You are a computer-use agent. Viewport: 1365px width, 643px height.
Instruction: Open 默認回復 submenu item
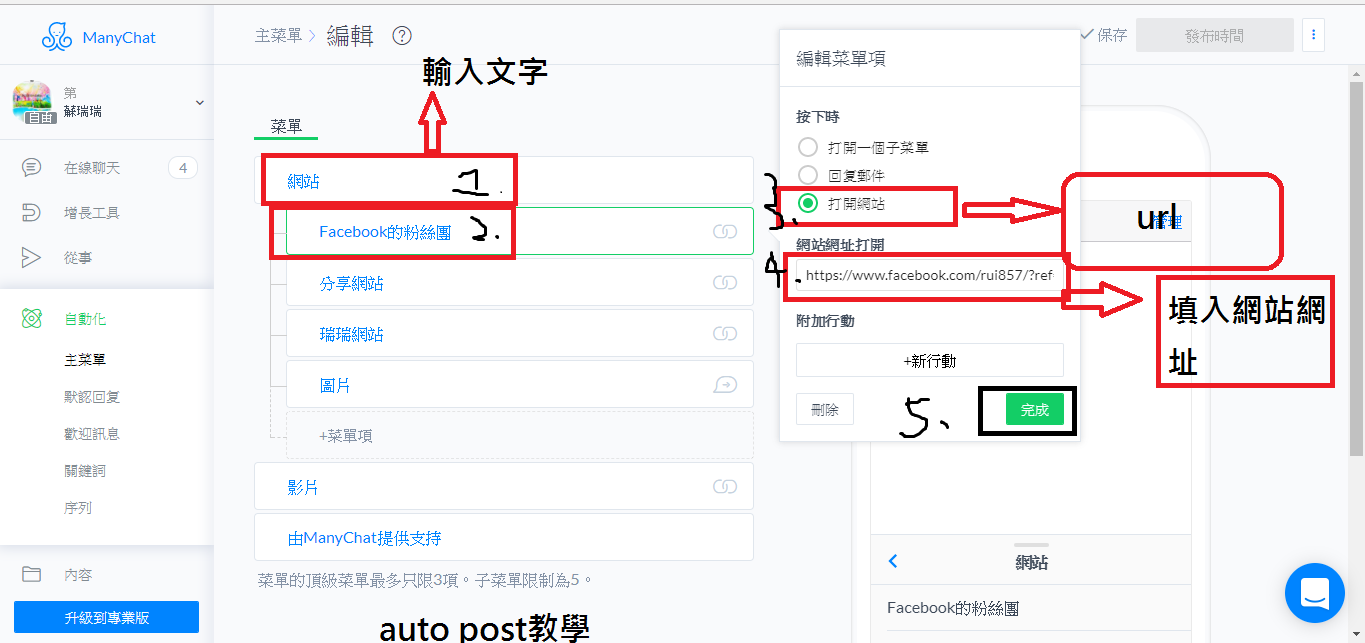coord(92,397)
